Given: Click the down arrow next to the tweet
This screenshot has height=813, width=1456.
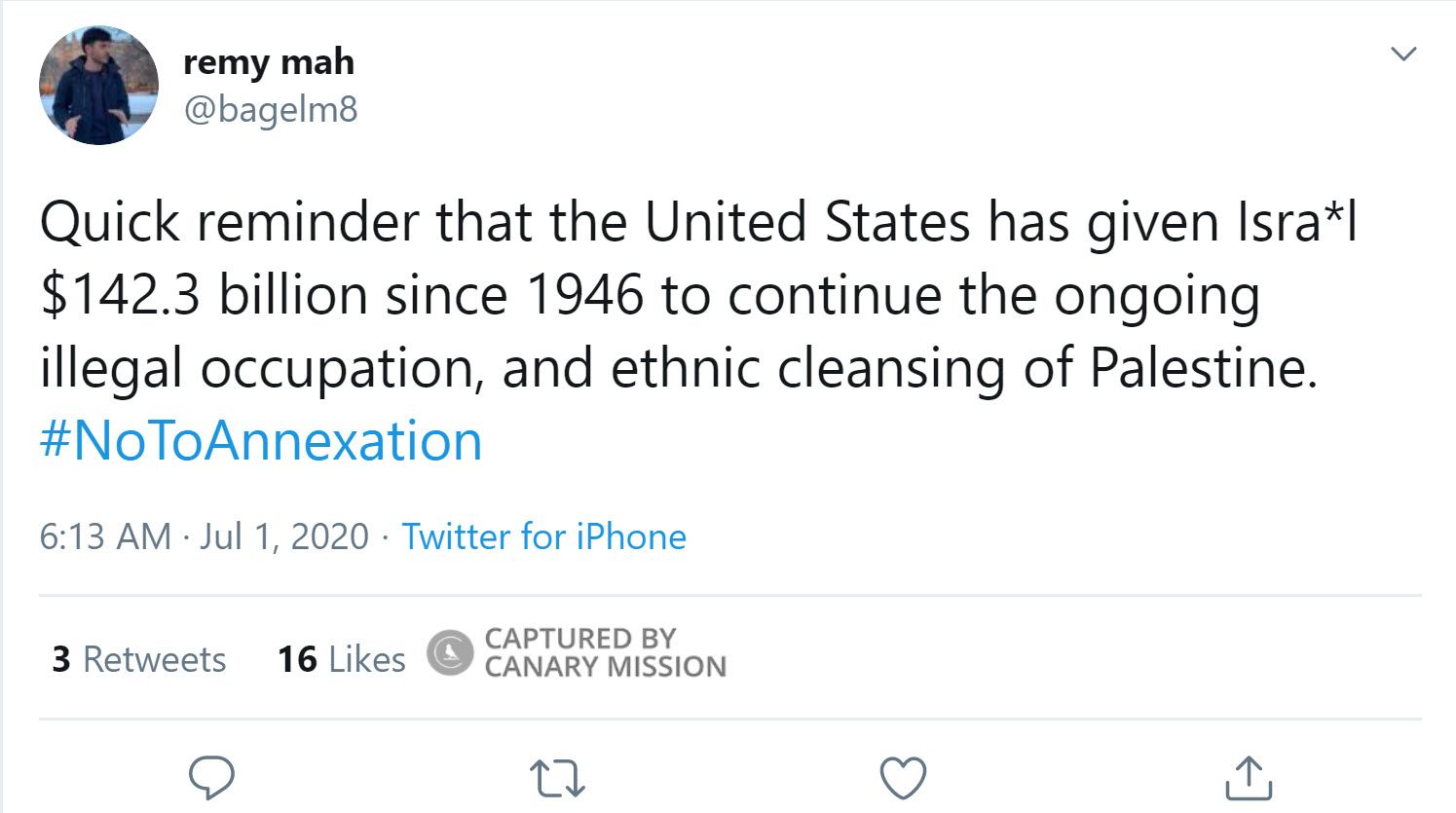Looking at the screenshot, I should coord(1402,55).
